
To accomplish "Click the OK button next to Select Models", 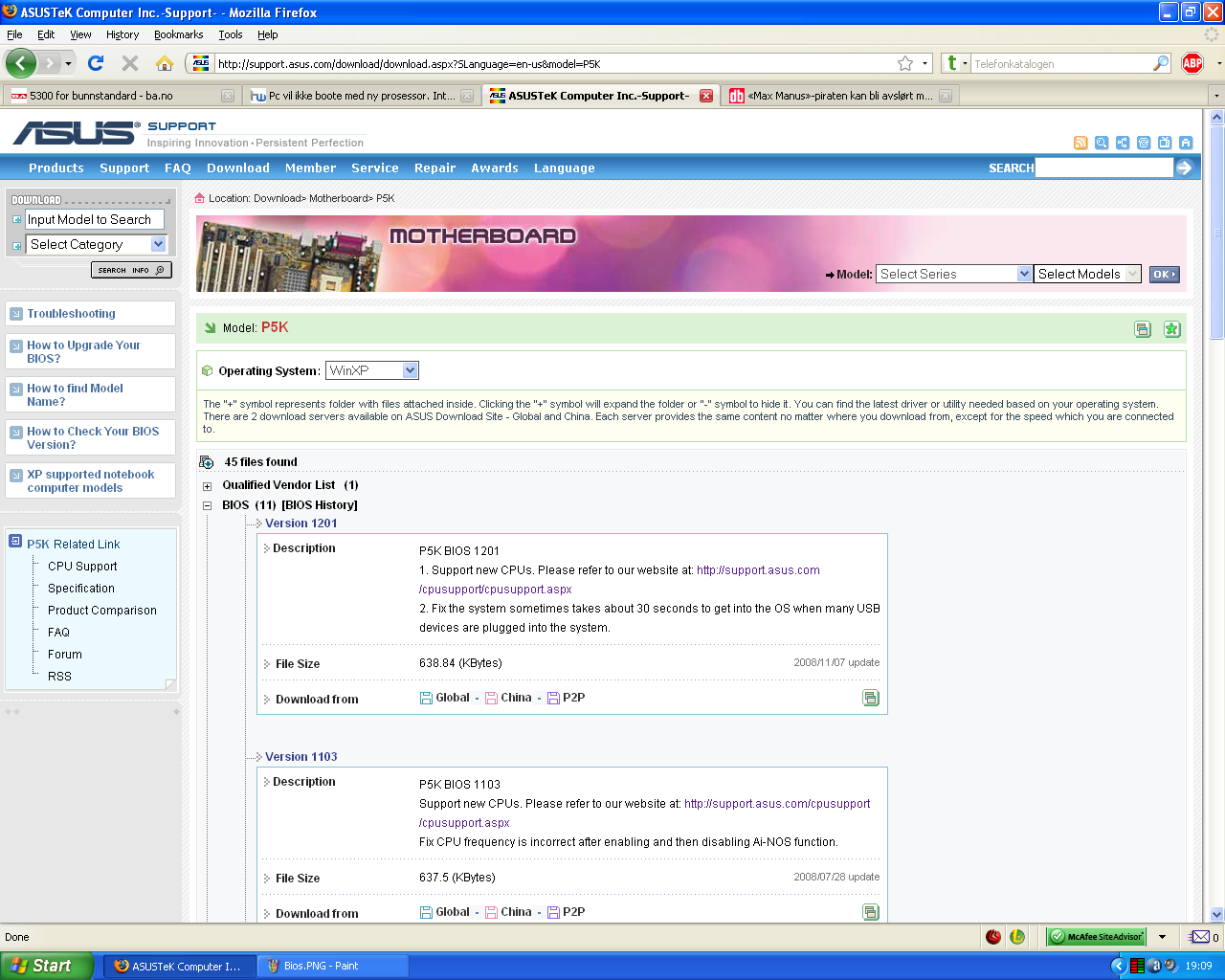I will (x=1164, y=274).
